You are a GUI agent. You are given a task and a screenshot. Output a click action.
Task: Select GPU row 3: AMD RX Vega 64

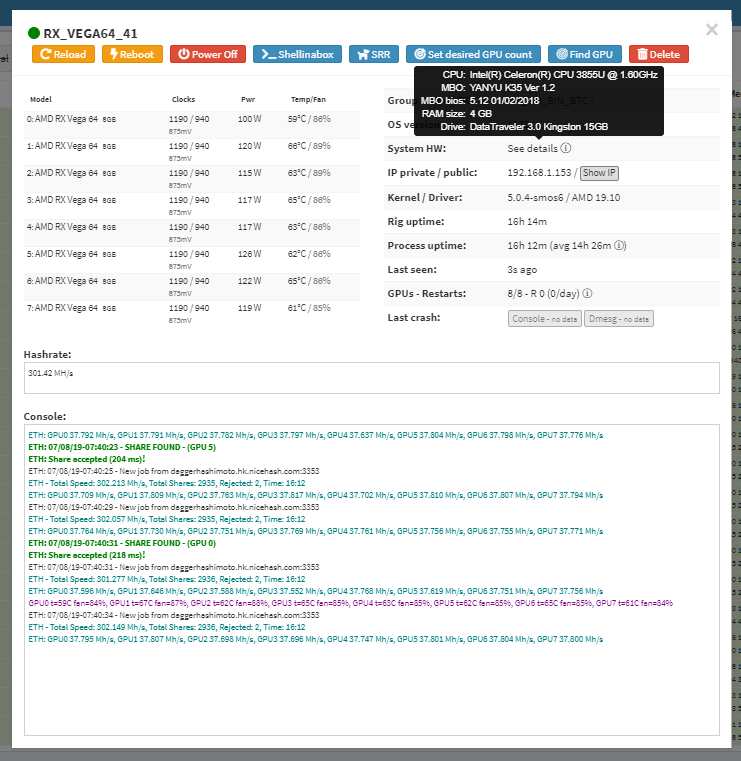point(192,206)
